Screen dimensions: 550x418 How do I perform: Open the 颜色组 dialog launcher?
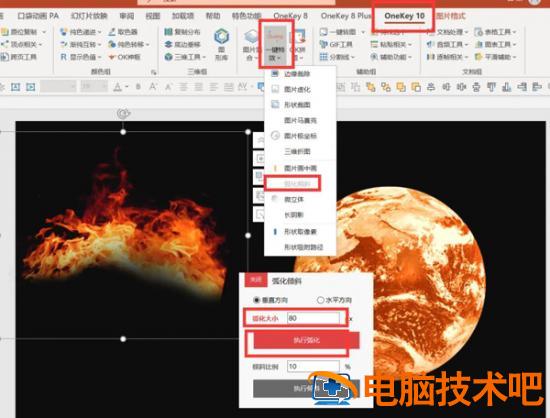pyautogui.click(x=153, y=72)
